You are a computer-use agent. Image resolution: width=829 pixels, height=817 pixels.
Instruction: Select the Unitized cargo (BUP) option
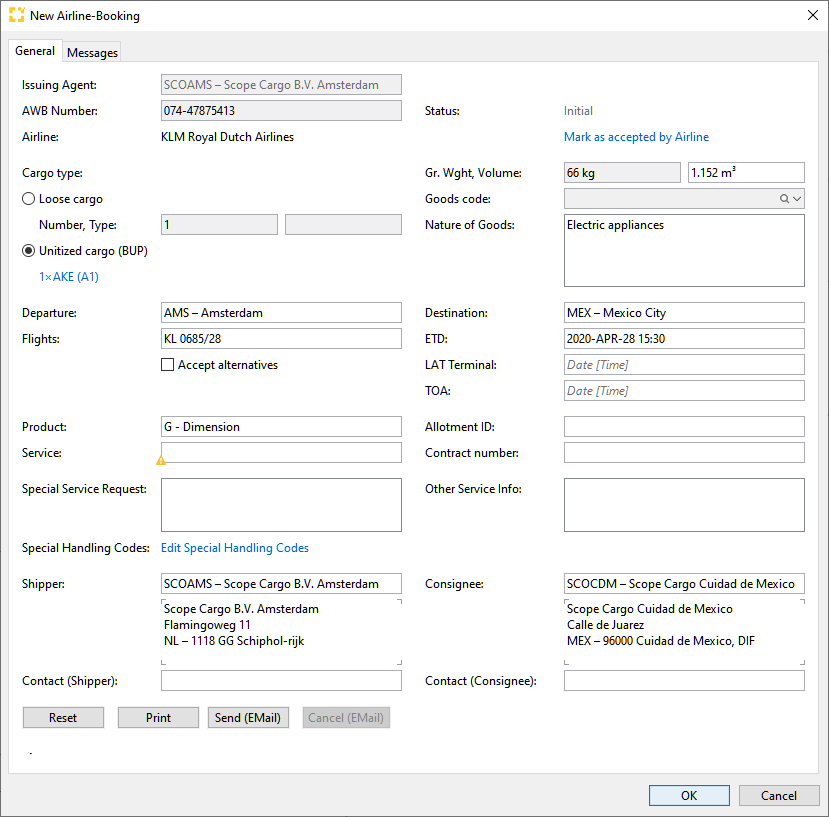30,250
